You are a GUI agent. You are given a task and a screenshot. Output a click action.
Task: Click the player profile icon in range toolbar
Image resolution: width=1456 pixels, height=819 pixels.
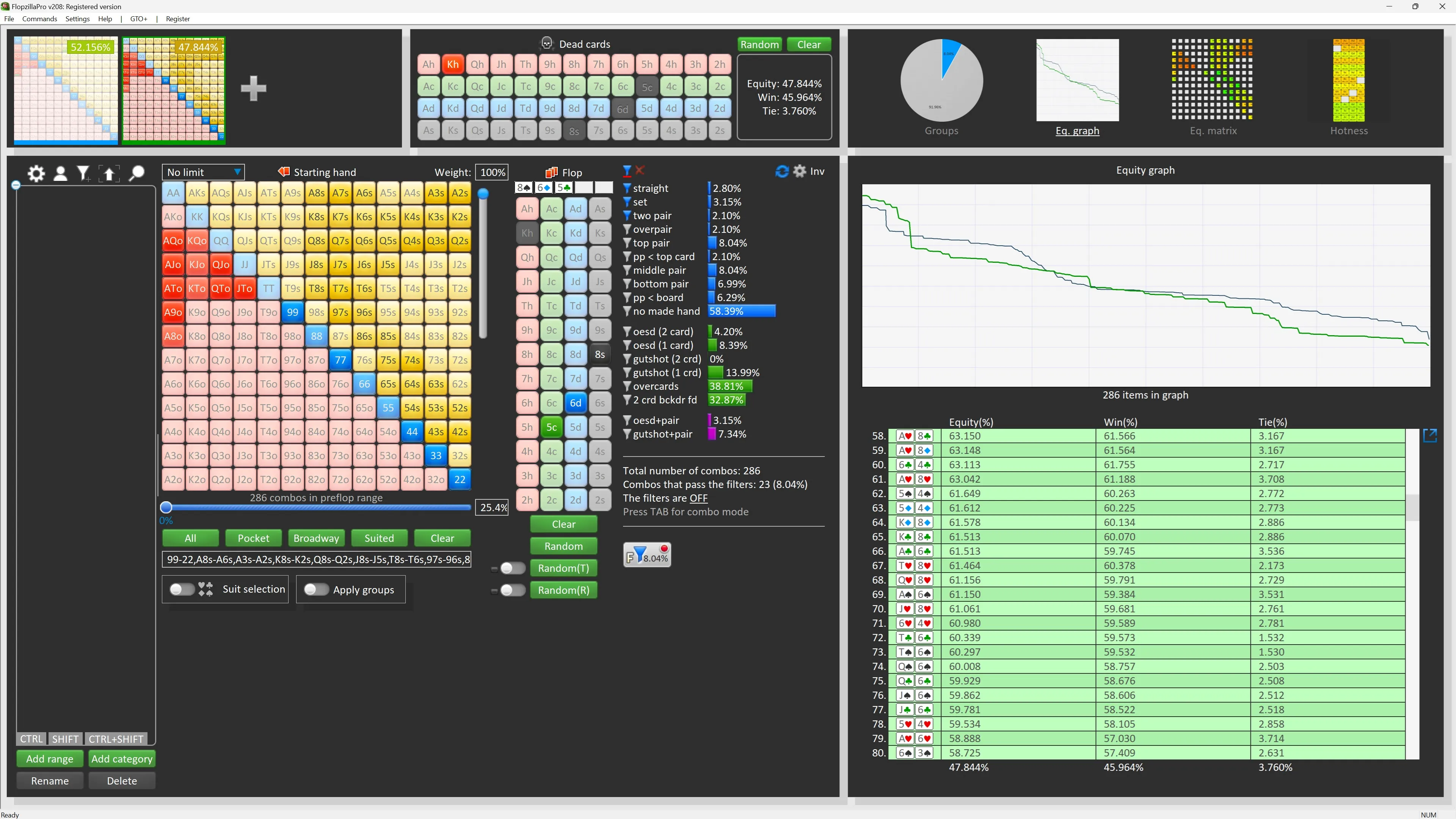[x=61, y=173]
